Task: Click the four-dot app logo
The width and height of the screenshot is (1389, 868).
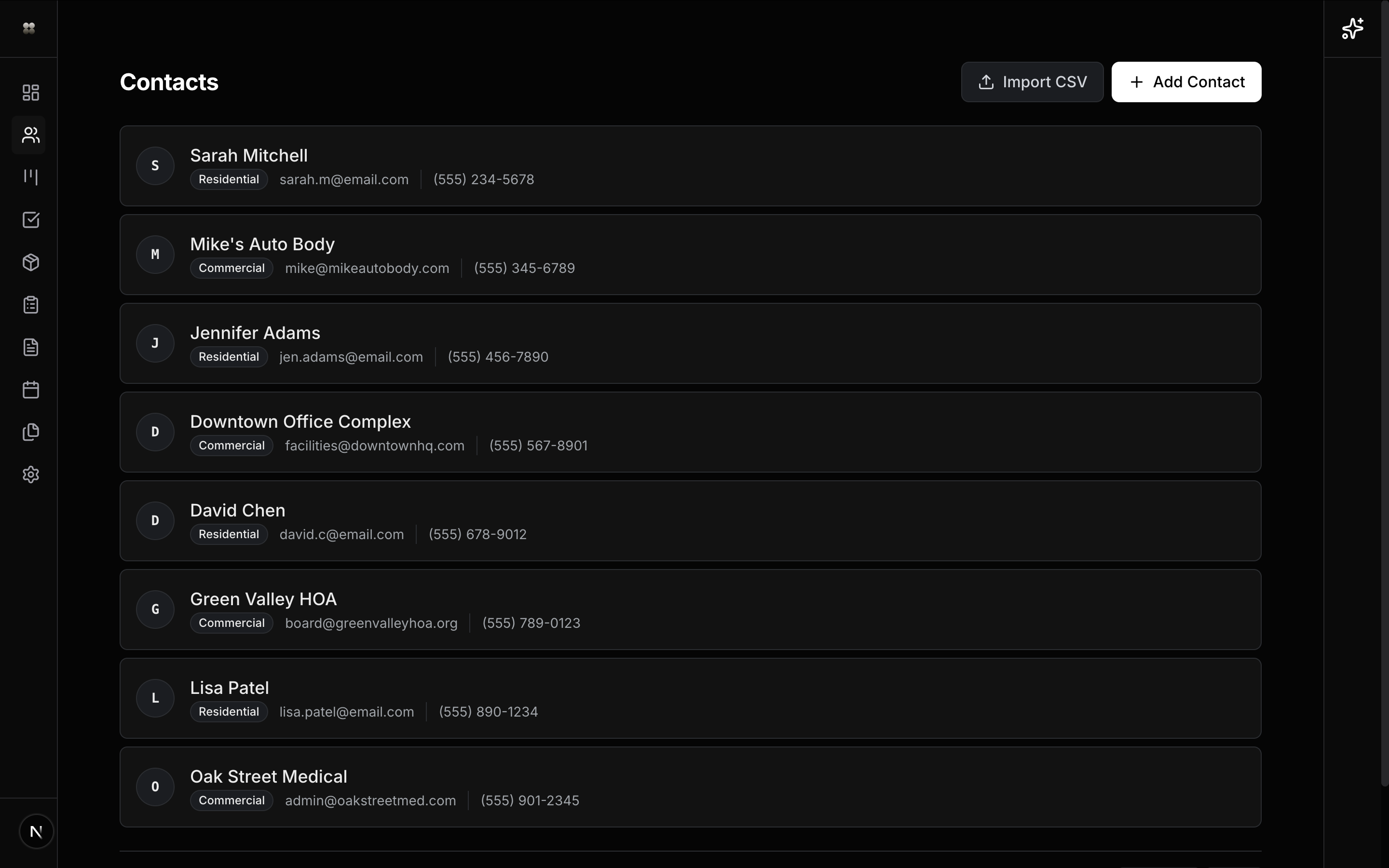Action: (x=29, y=28)
